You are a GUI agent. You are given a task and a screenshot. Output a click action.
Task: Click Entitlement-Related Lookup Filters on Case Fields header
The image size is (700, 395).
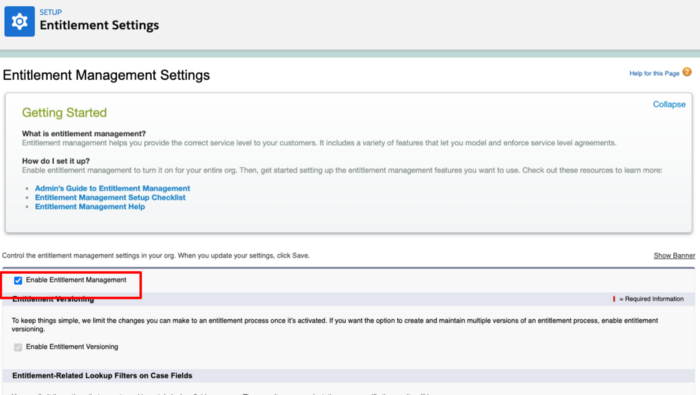[102, 376]
